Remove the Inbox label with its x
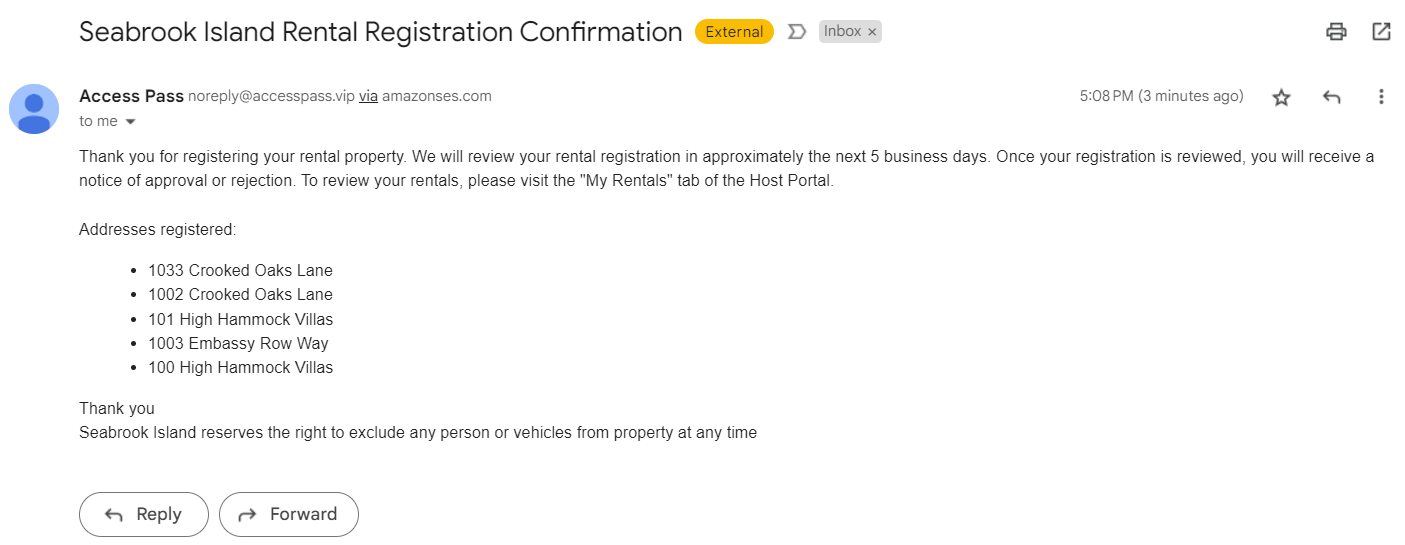 872,32
